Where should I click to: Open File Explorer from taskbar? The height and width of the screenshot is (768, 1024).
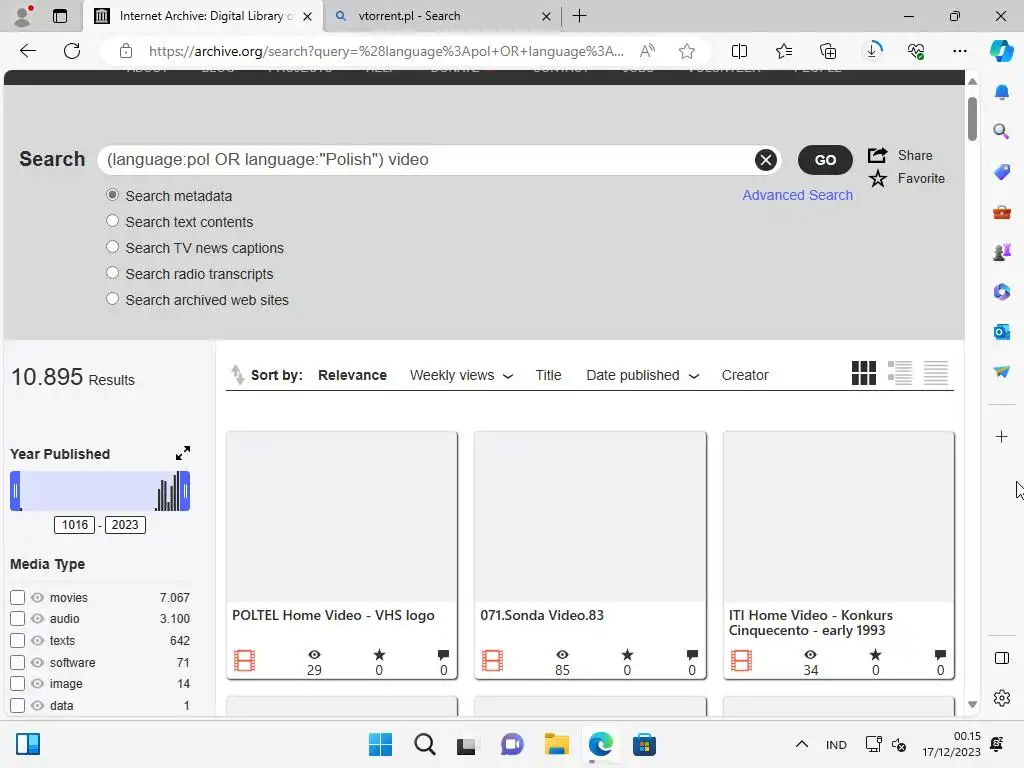coord(556,744)
